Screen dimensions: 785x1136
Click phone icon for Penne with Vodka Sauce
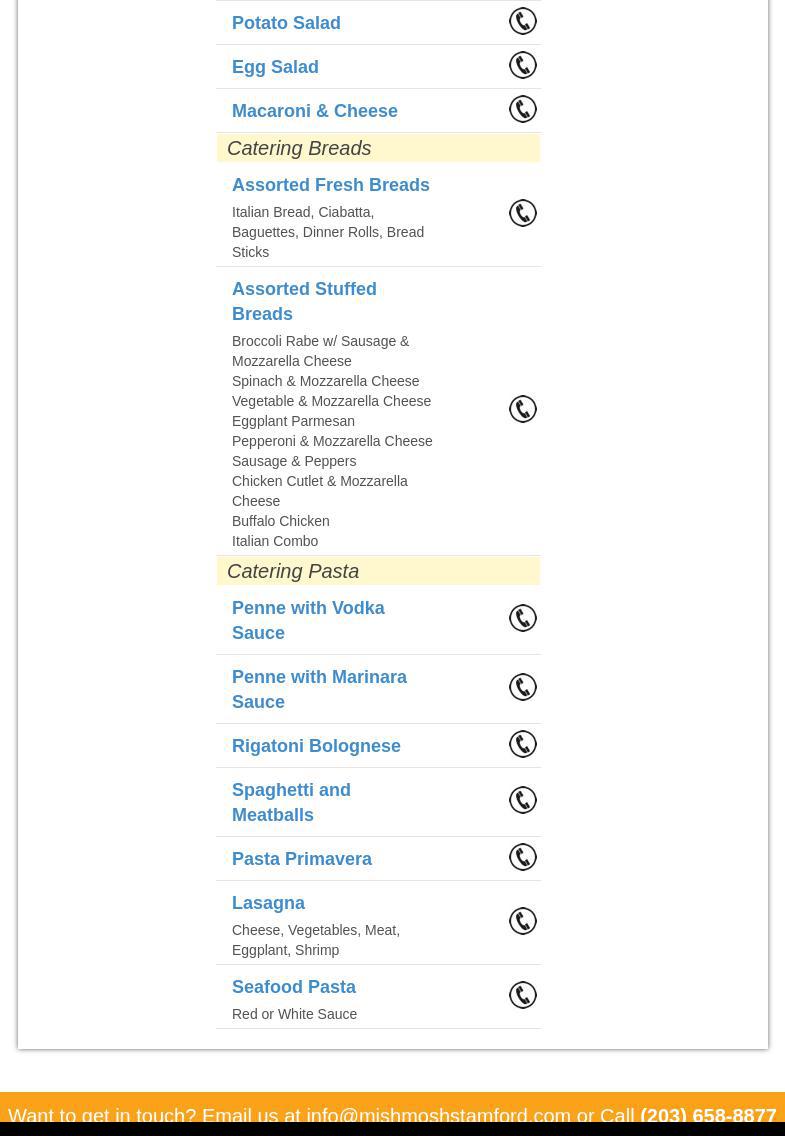point(523,618)
